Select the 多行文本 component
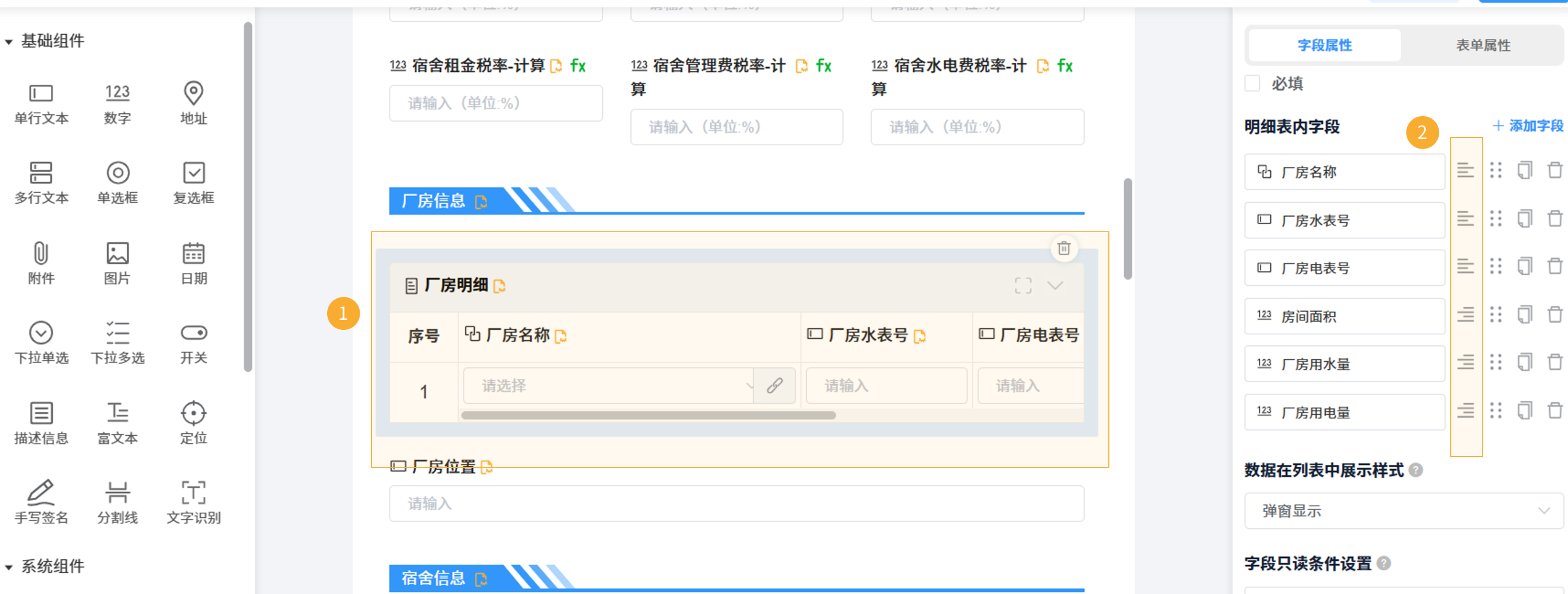The width and height of the screenshot is (1568, 594). [41, 183]
